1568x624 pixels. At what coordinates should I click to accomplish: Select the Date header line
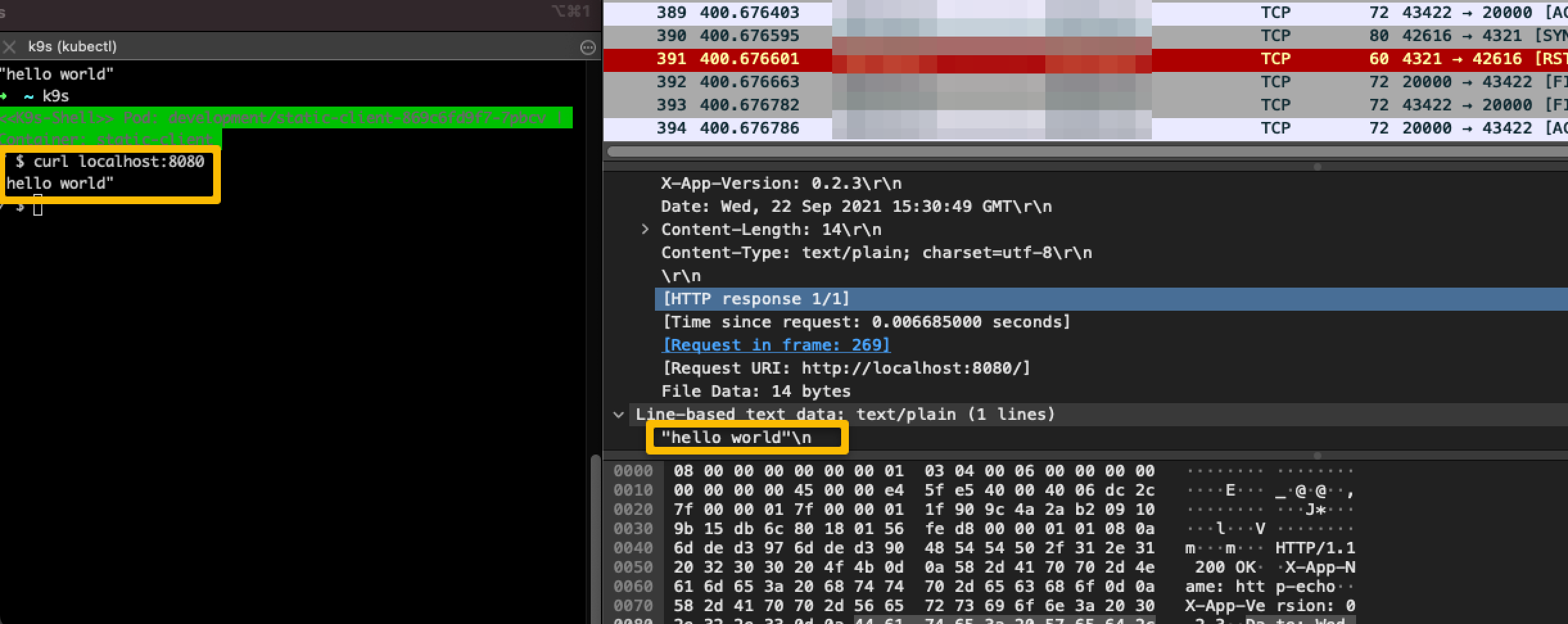click(x=856, y=207)
